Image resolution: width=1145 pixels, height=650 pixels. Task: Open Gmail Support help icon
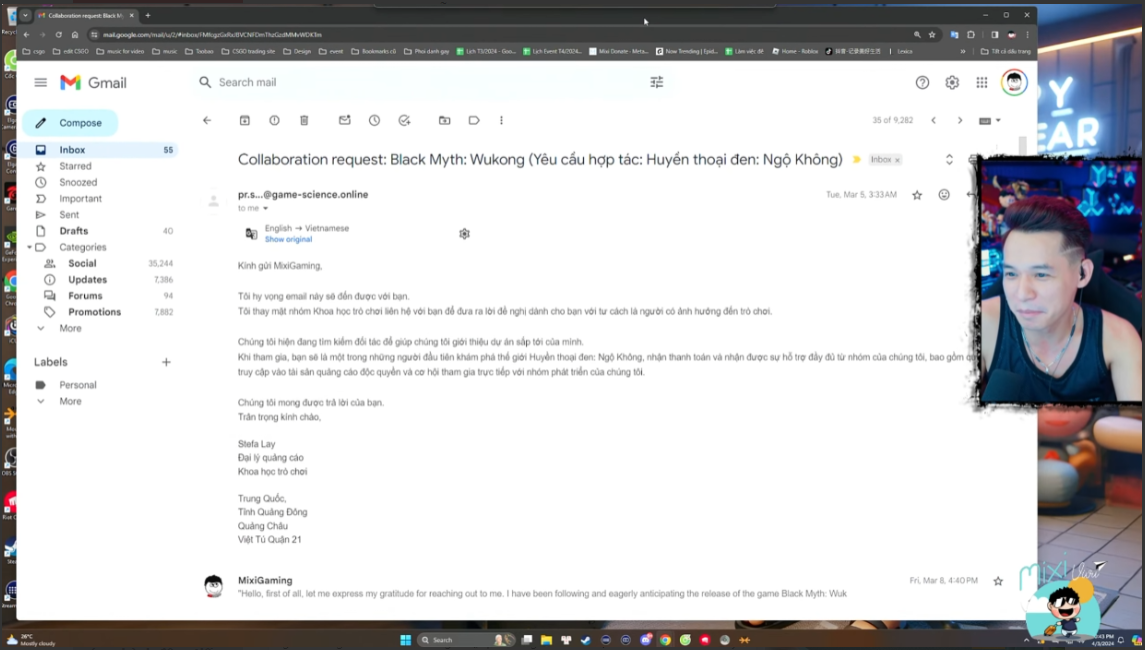point(922,83)
